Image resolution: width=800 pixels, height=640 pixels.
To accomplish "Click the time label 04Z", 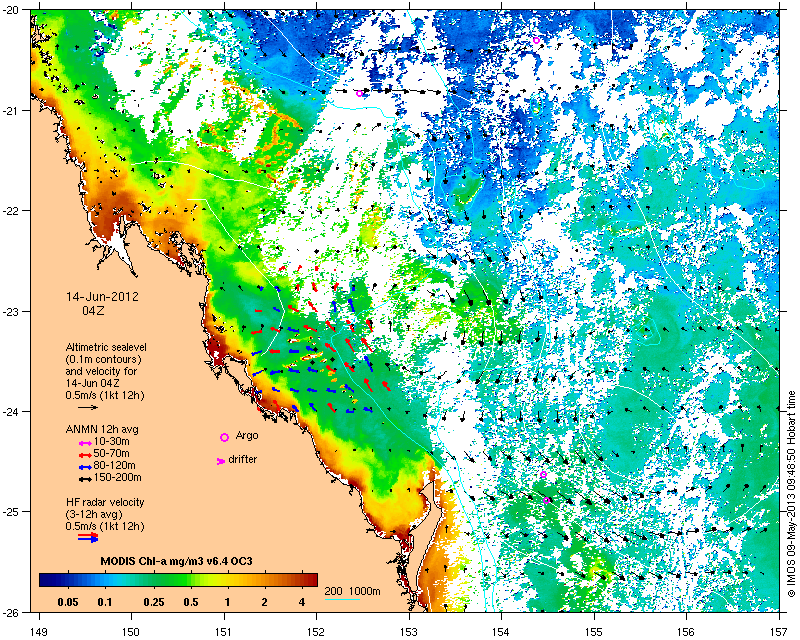I will click(93, 310).
